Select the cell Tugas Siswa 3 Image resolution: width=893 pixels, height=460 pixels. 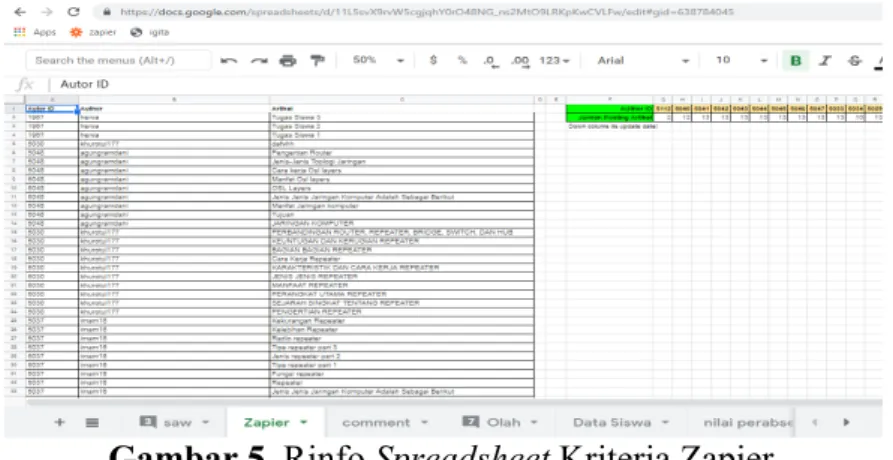tap(402, 117)
